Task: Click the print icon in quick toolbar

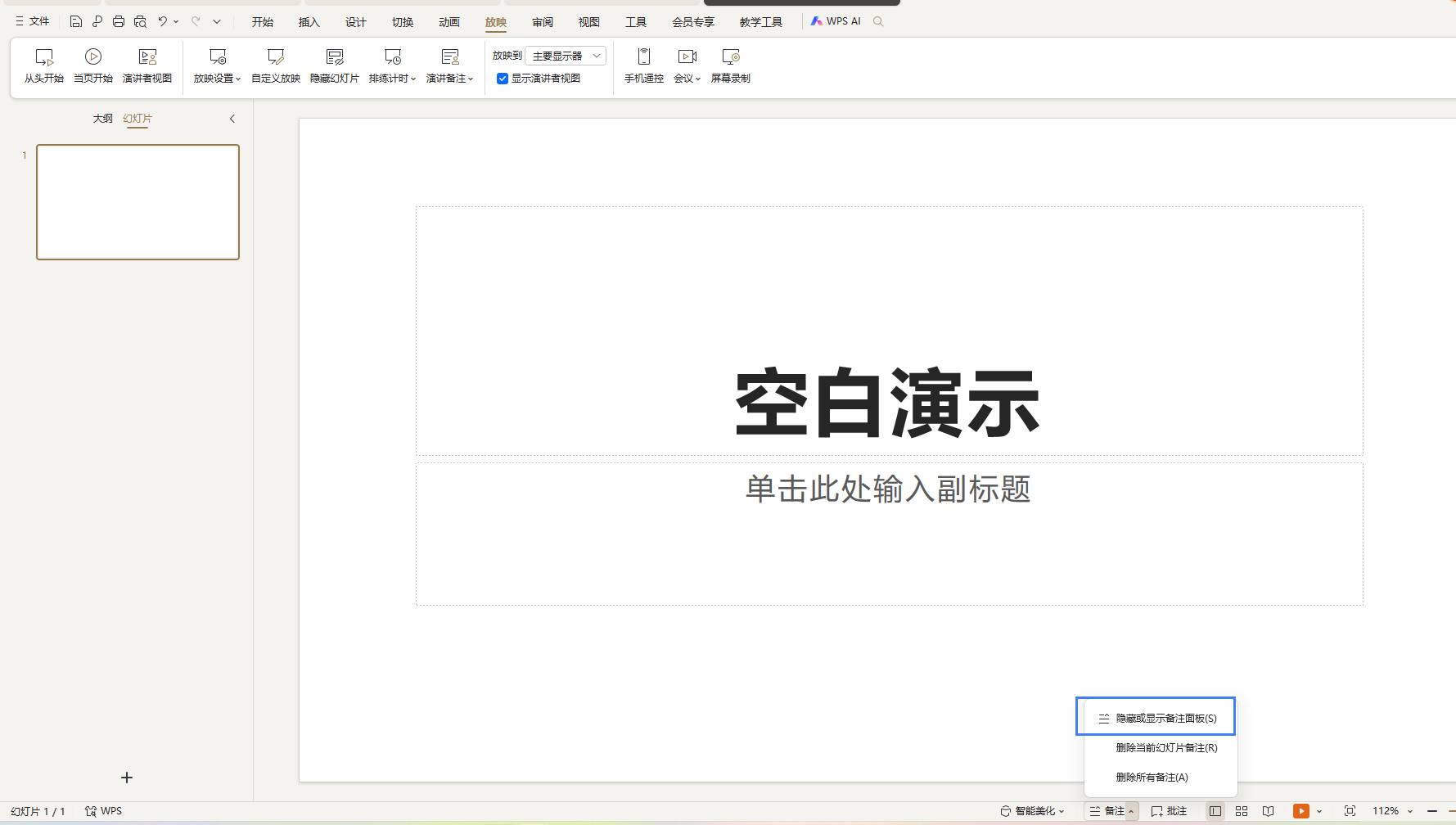Action: point(119,21)
